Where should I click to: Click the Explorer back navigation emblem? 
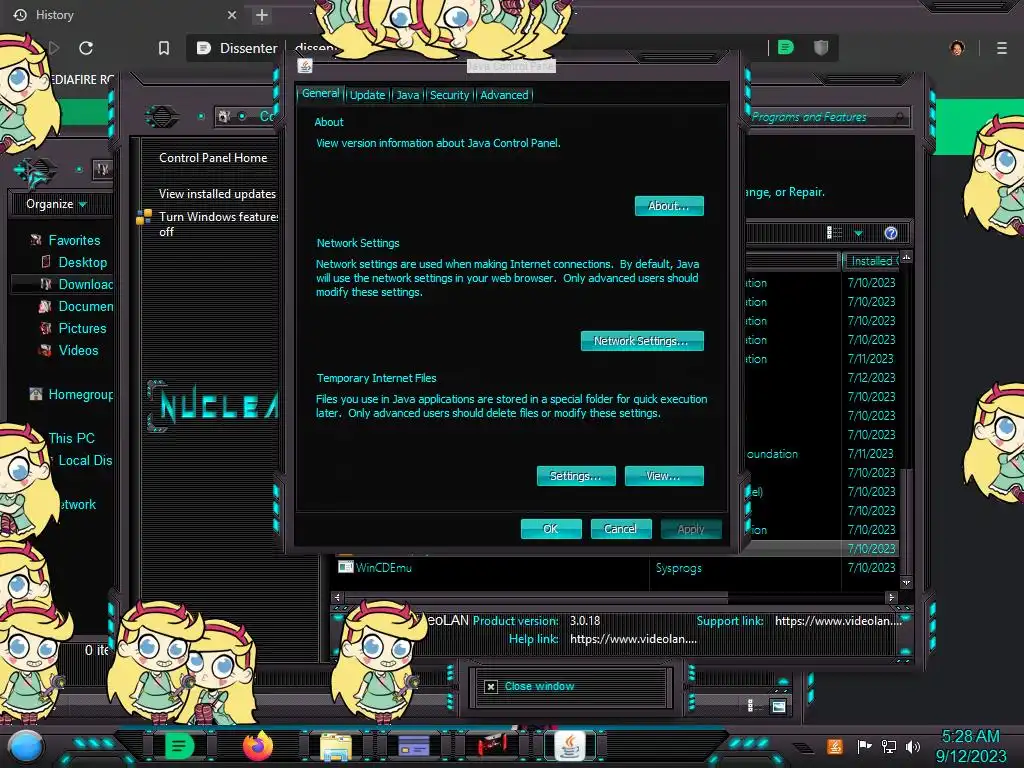click(35, 171)
